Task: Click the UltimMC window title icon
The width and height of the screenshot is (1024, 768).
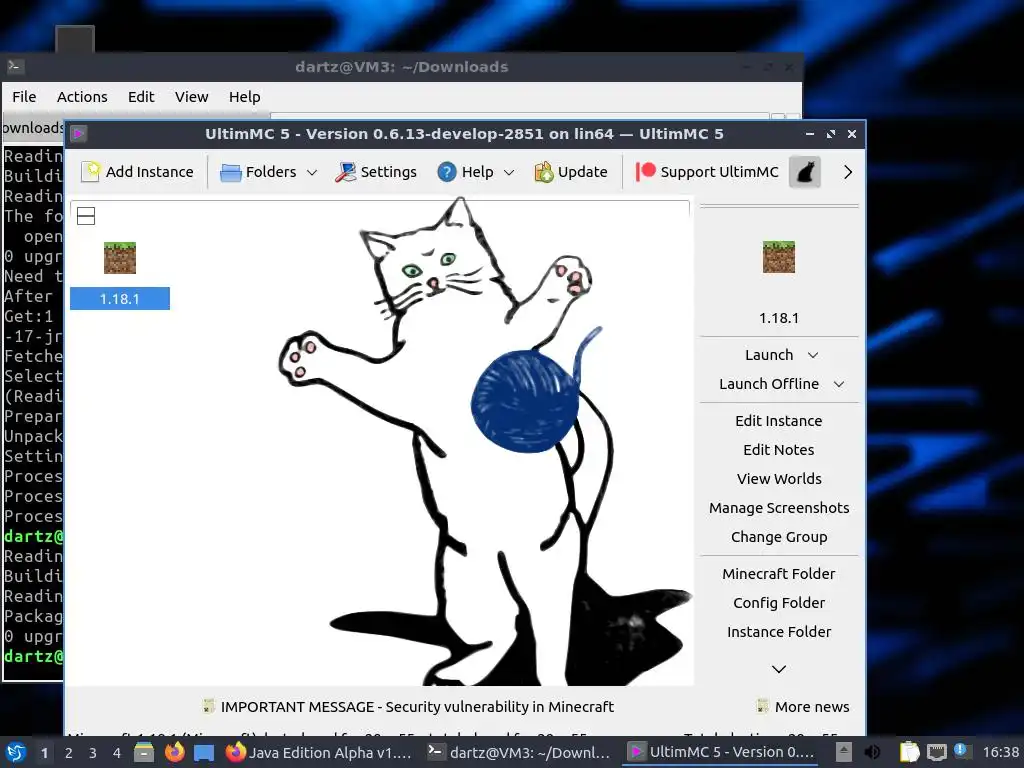Action: tap(78, 134)
